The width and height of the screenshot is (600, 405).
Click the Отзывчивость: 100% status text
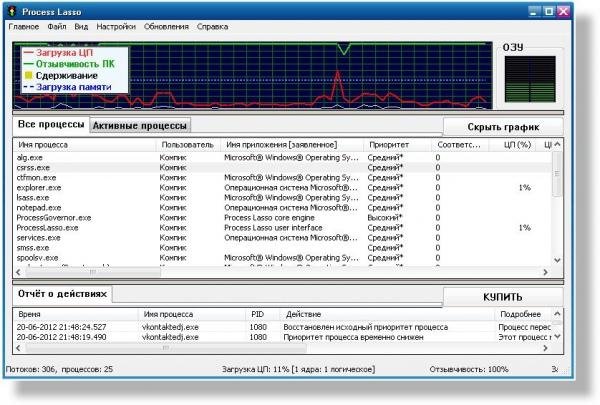tap(469, 369)
